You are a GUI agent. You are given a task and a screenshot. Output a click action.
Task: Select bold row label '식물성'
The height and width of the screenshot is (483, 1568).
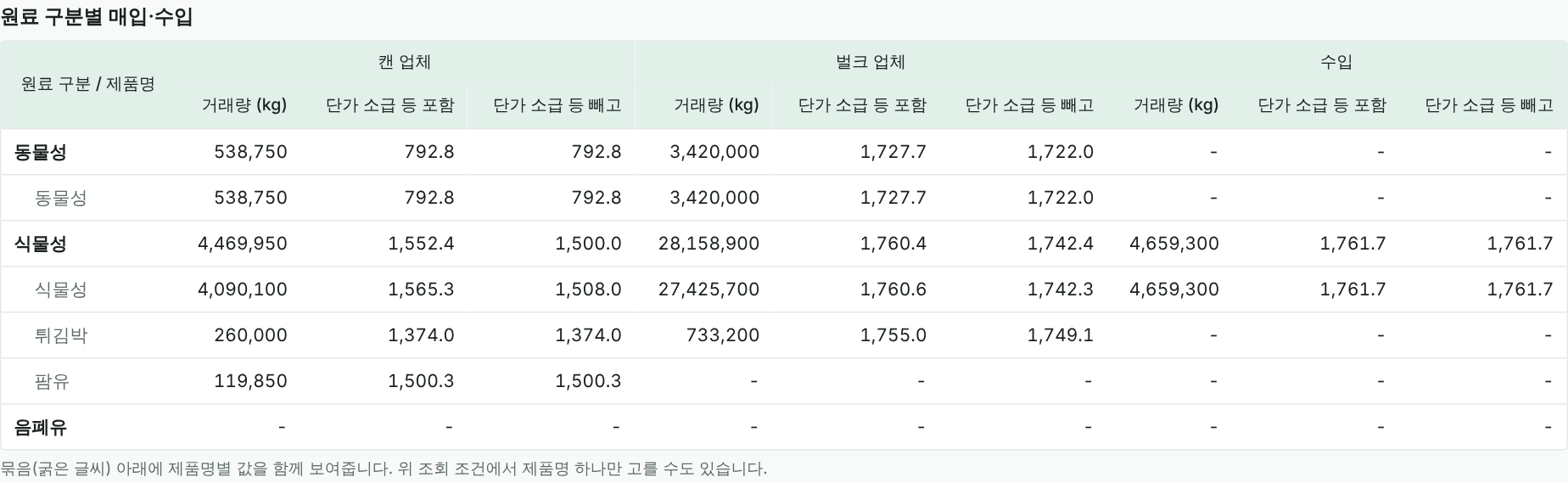click(41, 244)
